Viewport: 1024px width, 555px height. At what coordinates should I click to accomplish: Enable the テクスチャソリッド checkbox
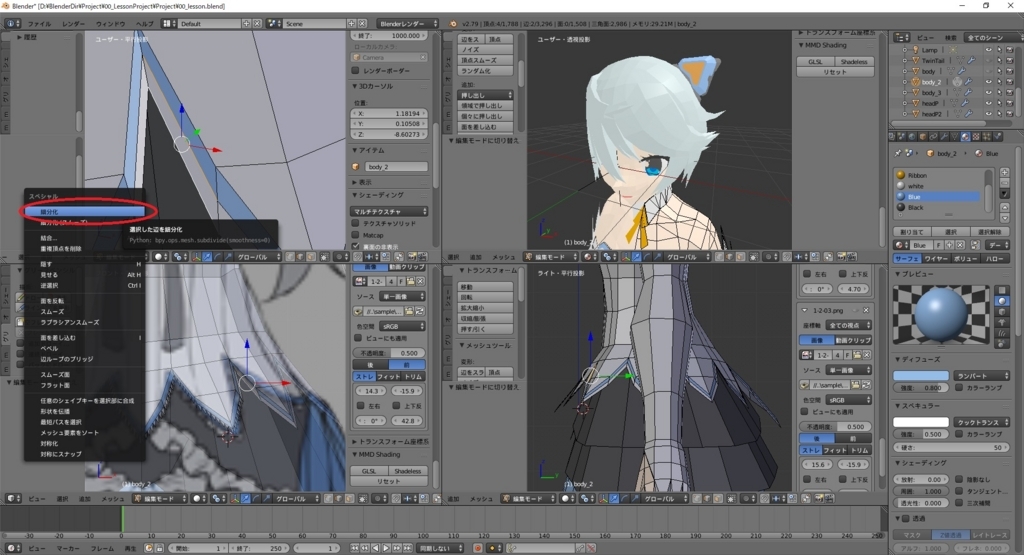[356, 223]
